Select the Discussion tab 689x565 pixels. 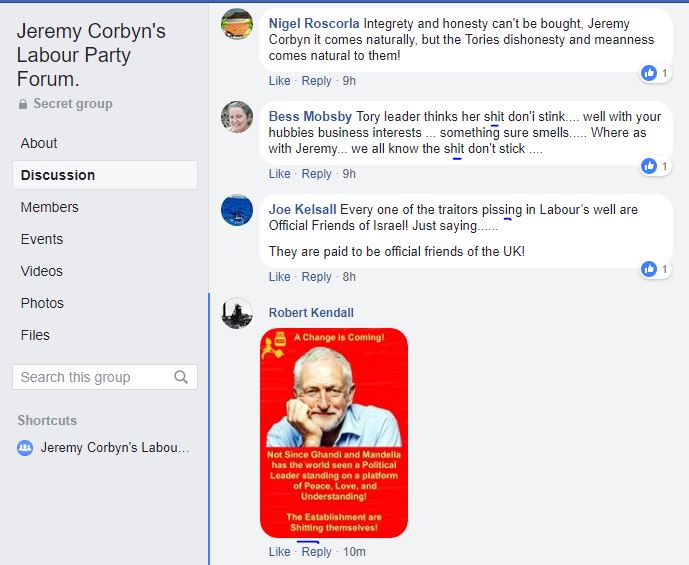(x=105, y=175)
